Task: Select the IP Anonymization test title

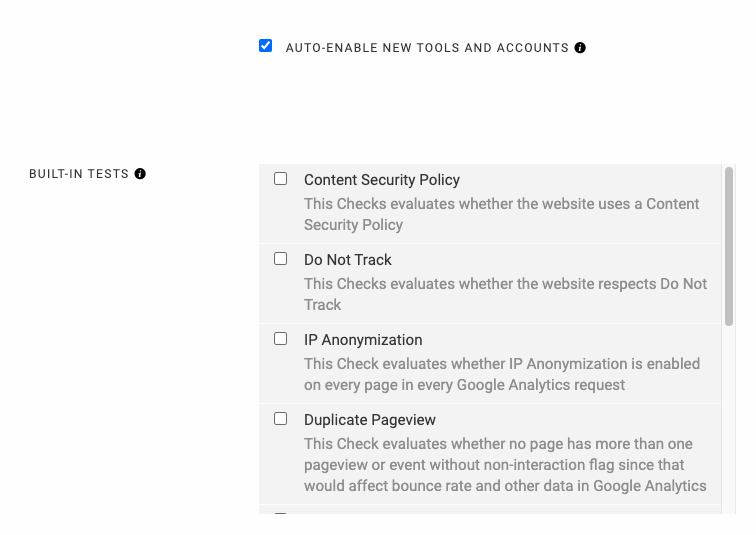Action: click(x=363, y=340)
